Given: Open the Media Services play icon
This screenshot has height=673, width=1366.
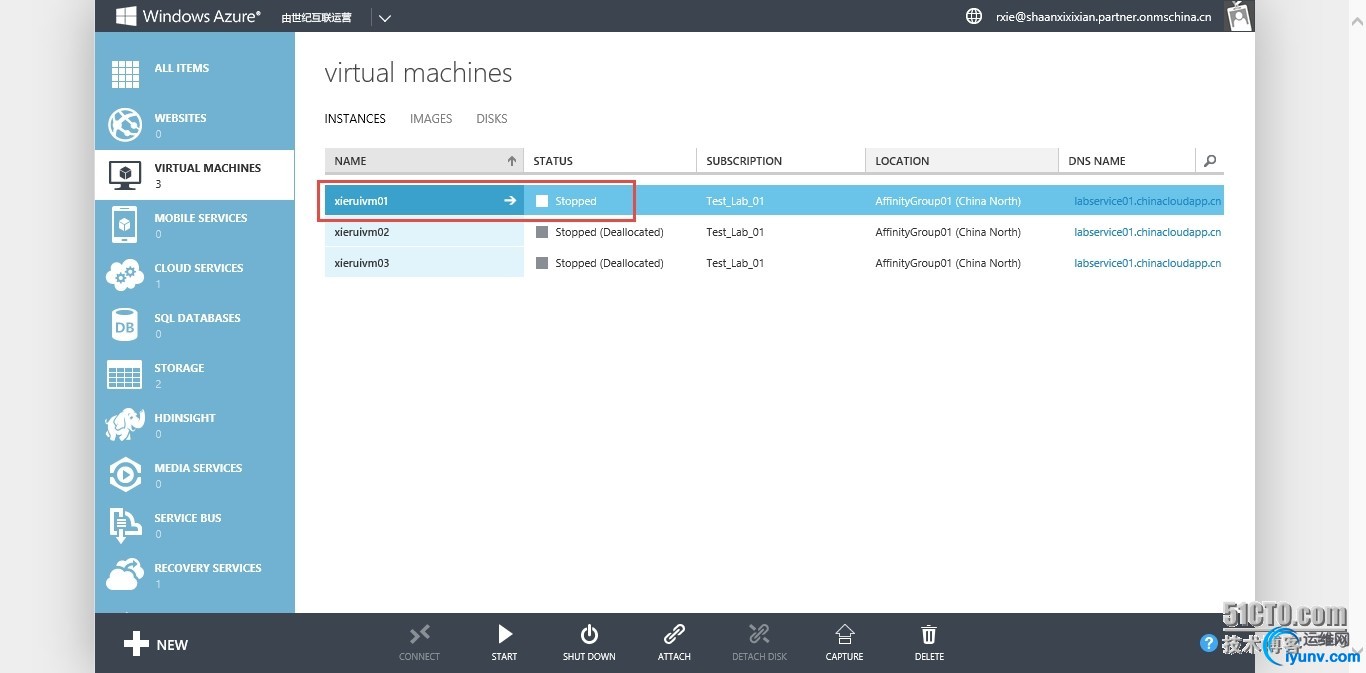Looking at the screenshot, I should [125, 475].
